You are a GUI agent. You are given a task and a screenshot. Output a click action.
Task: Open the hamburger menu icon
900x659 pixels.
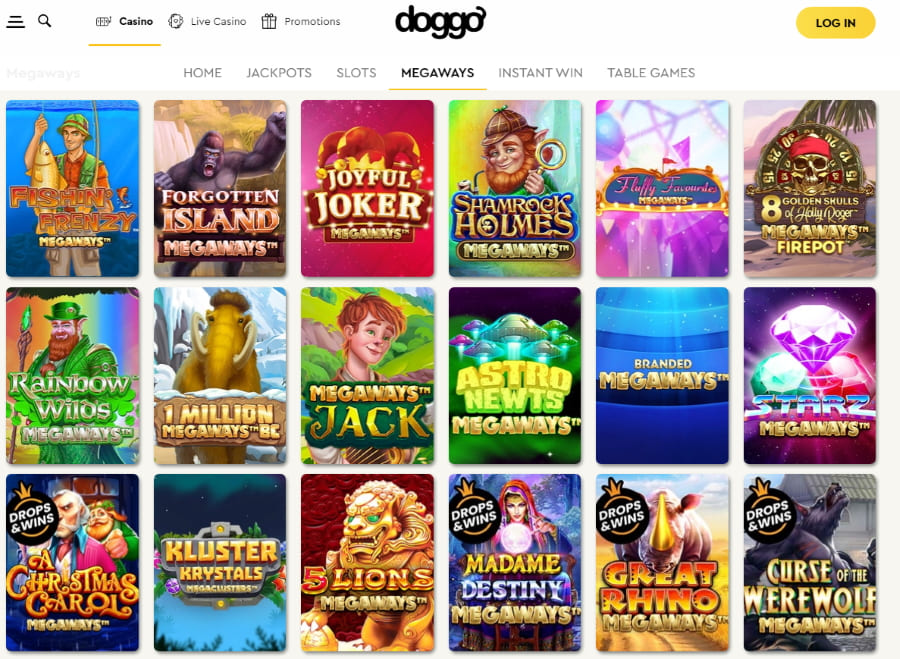[15, 22]
